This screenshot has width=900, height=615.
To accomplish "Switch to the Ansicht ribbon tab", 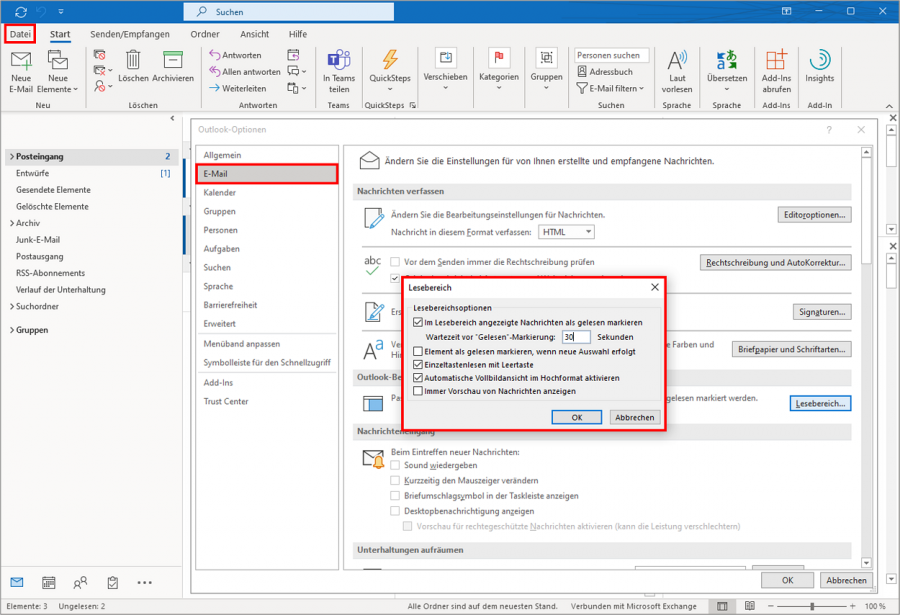I will (x=254, y=33).
